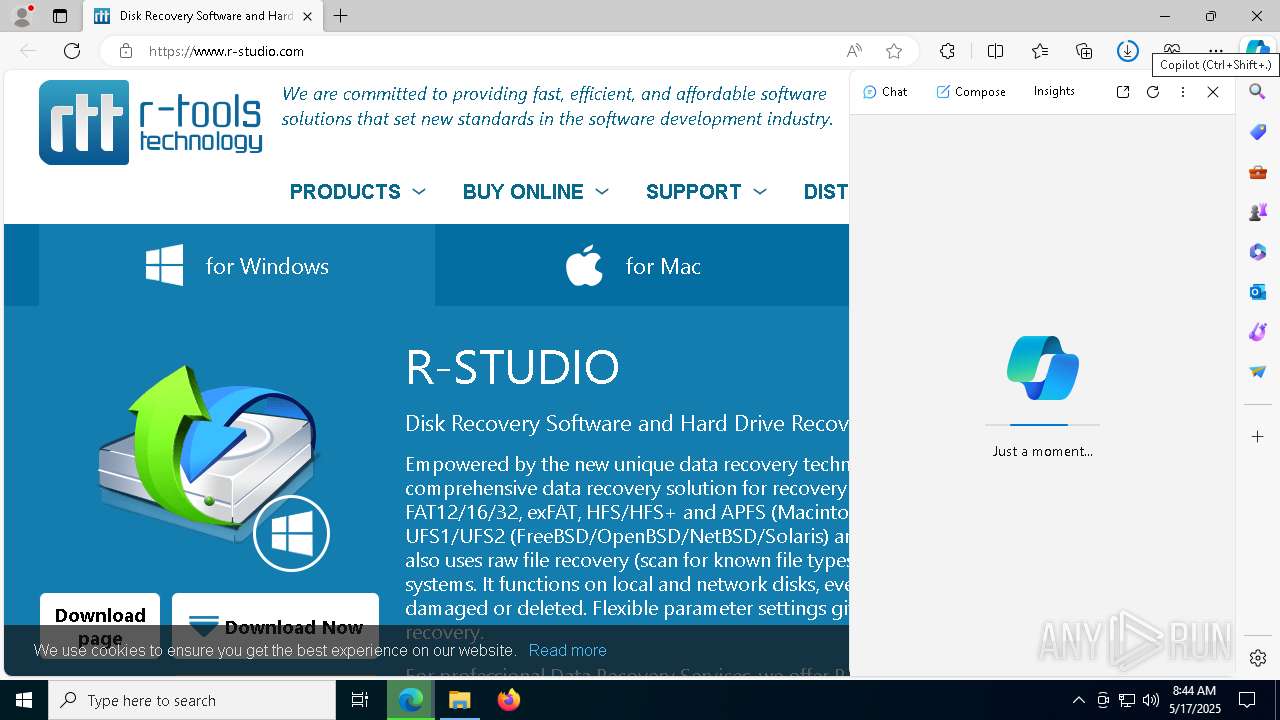This screenshot has width=1280, height=720.
Task: Add page to favorites star
Action: click(x=894, y=51)
